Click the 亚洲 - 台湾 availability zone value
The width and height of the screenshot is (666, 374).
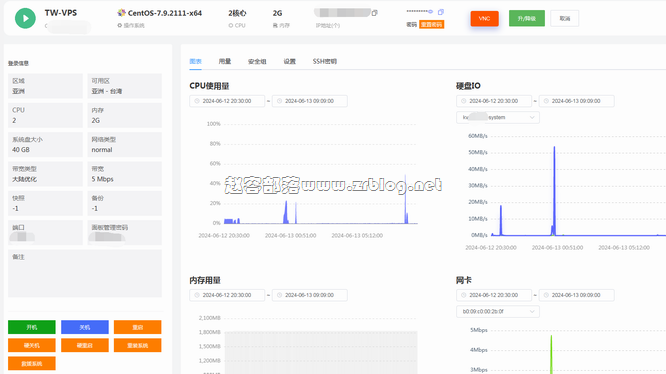click(107, 91)
